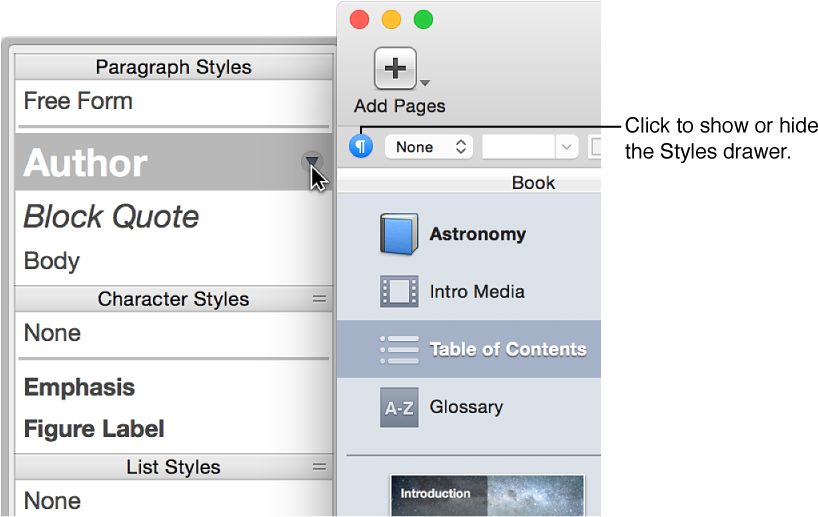This screenshot has width=818, height=517.
Task: Click the green zoom window button
Action: [423, 20]
